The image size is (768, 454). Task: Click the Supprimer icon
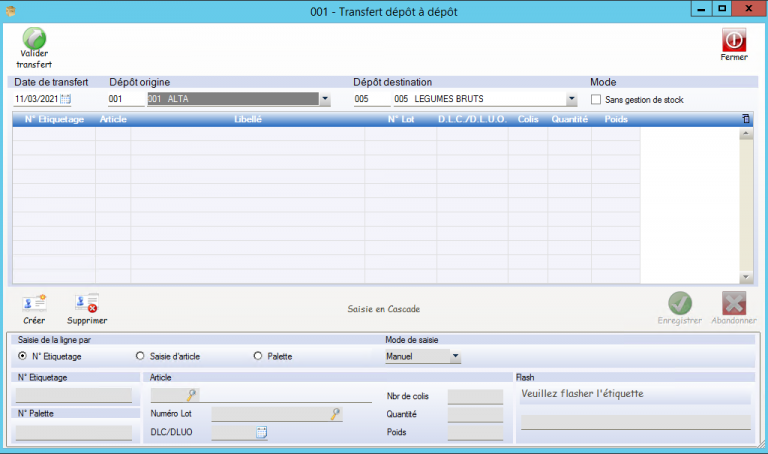pyautogui.click(x=86, y=303)
